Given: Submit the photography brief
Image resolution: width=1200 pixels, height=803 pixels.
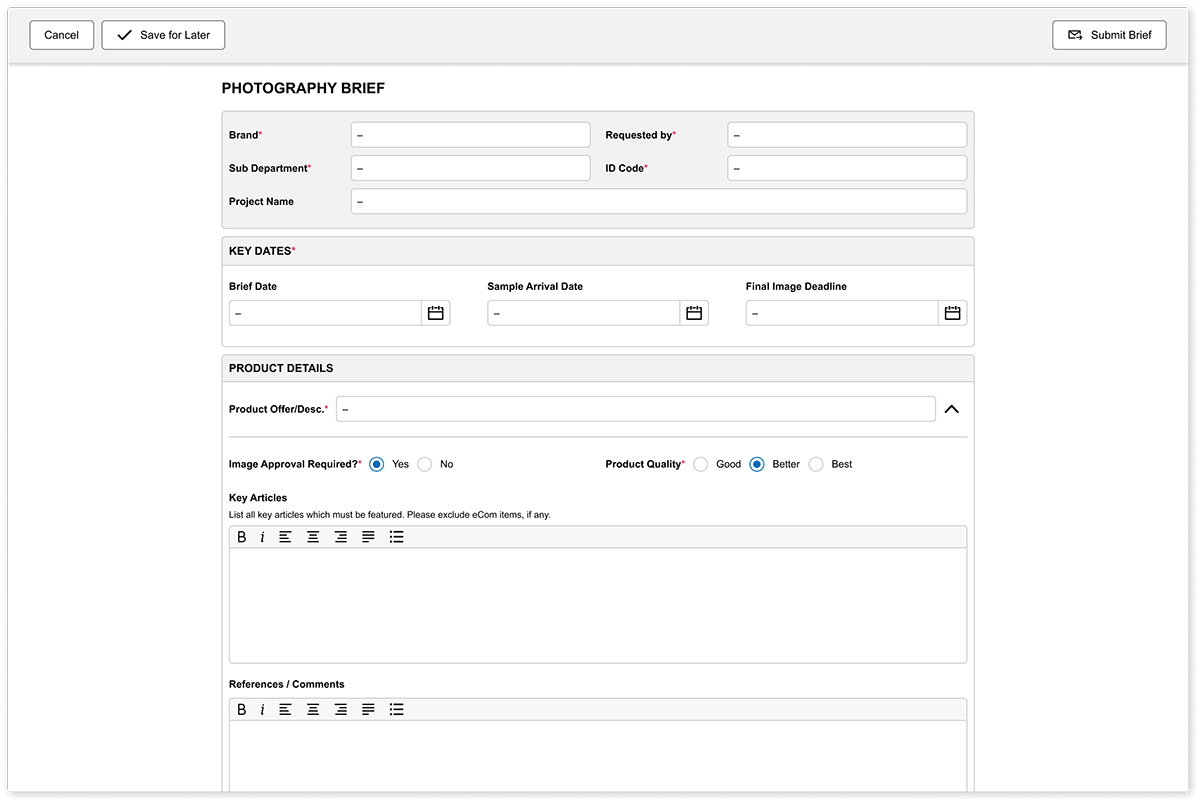Looking at the screenshot, I should pos(1109,34).
